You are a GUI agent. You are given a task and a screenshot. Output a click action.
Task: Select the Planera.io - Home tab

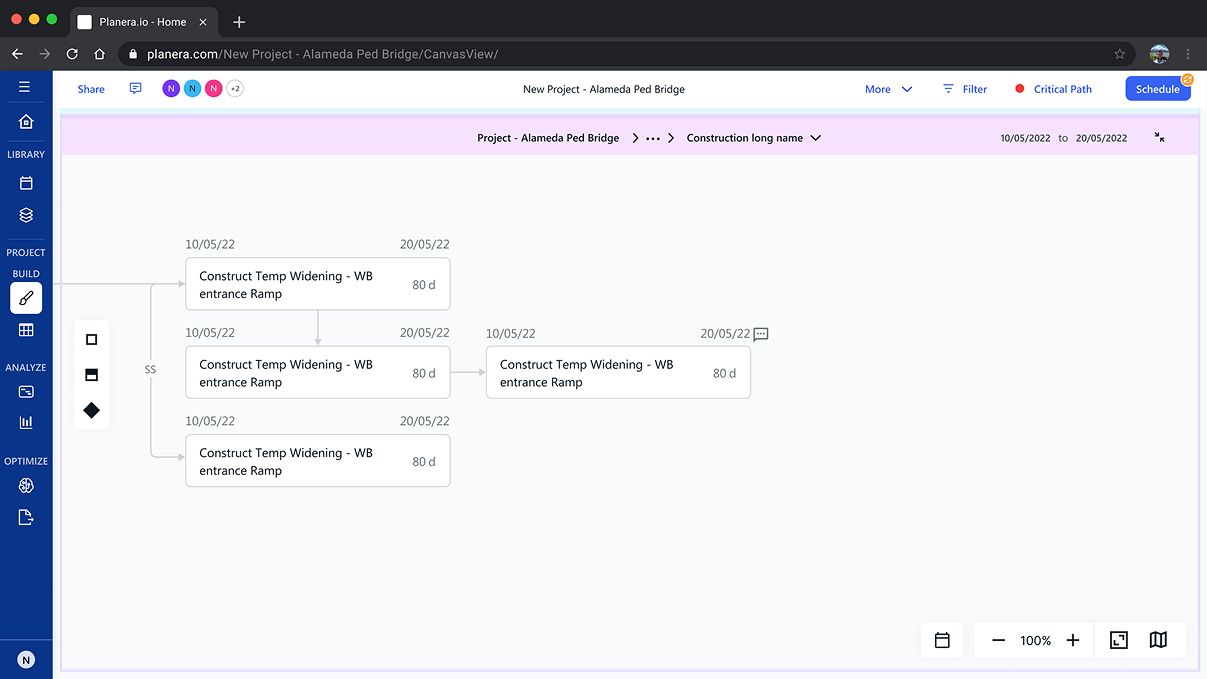(144, 21)
